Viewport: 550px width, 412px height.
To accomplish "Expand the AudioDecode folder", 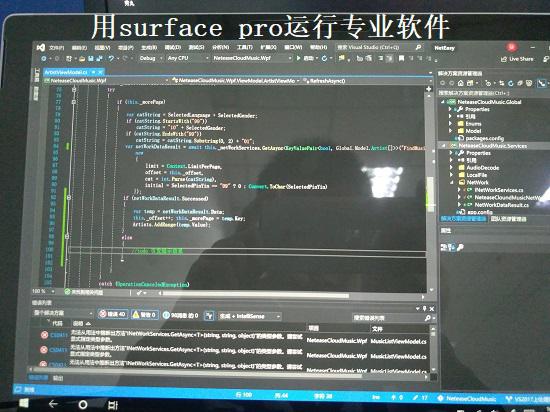I will click(x=451, y=168).
